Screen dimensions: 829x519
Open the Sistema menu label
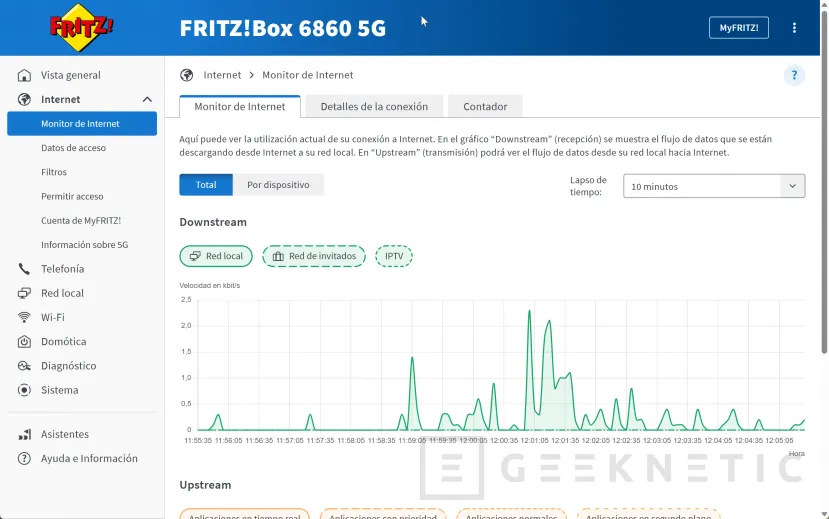[x=60, y=390]
